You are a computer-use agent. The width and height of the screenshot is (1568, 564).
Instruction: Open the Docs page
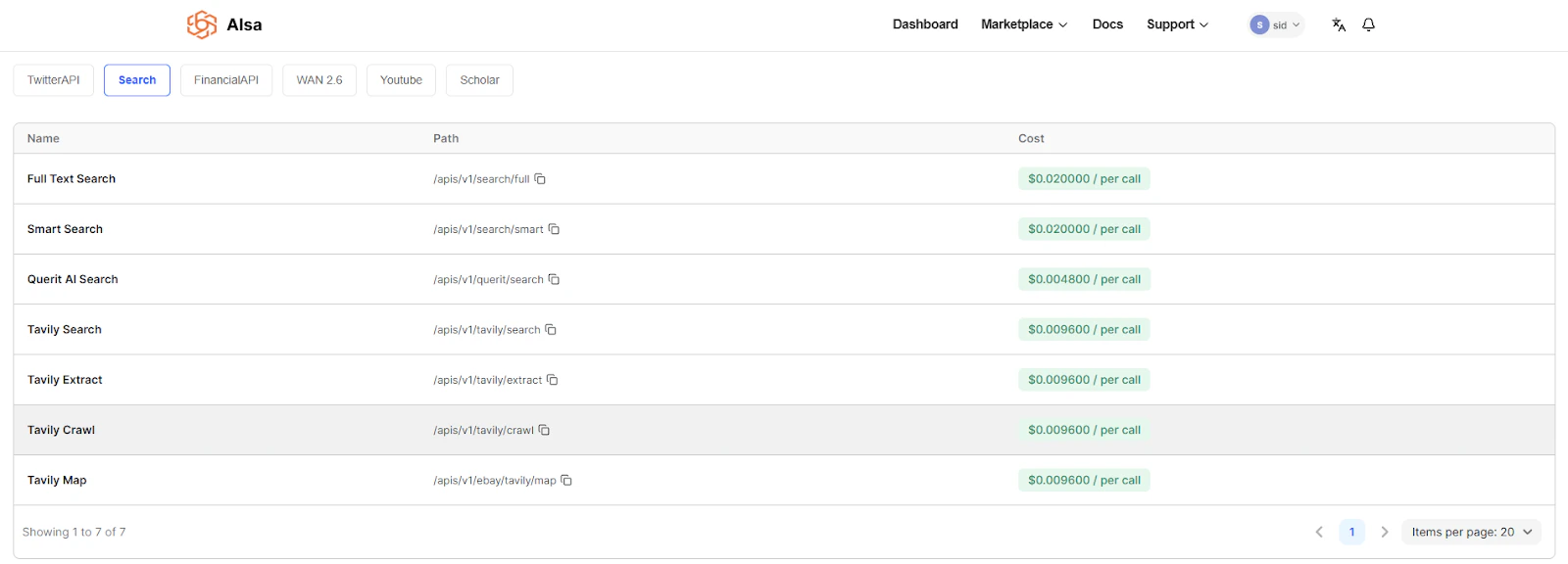1107,24
